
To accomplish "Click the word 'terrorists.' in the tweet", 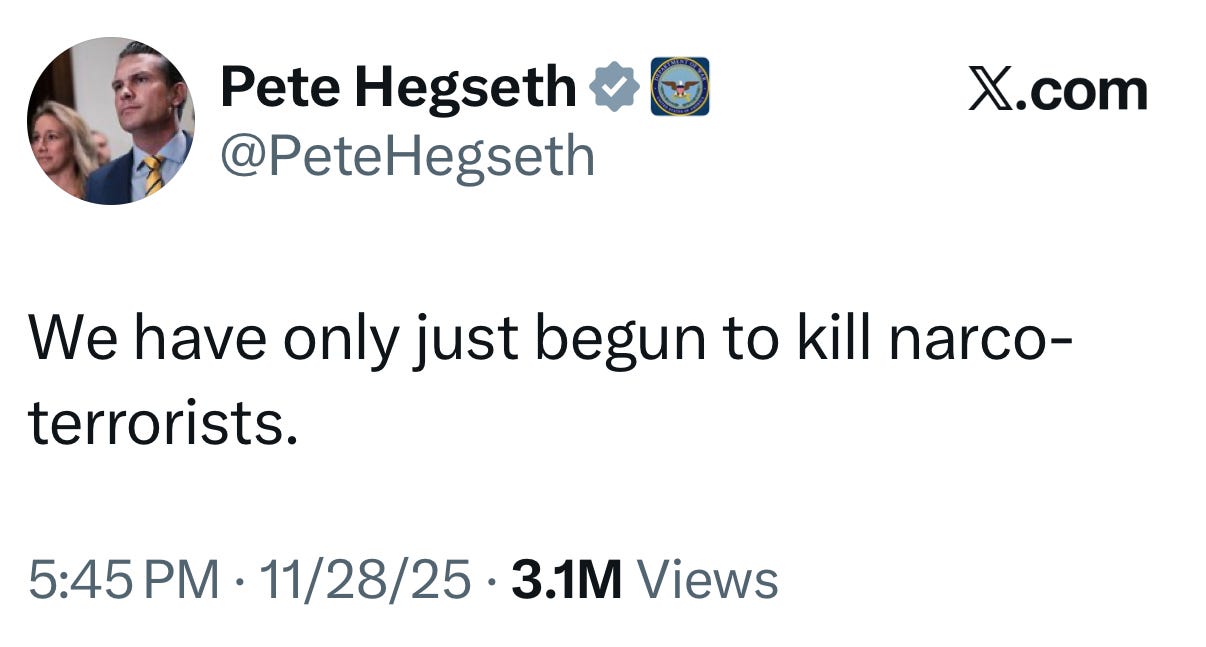I will [163, 424].
